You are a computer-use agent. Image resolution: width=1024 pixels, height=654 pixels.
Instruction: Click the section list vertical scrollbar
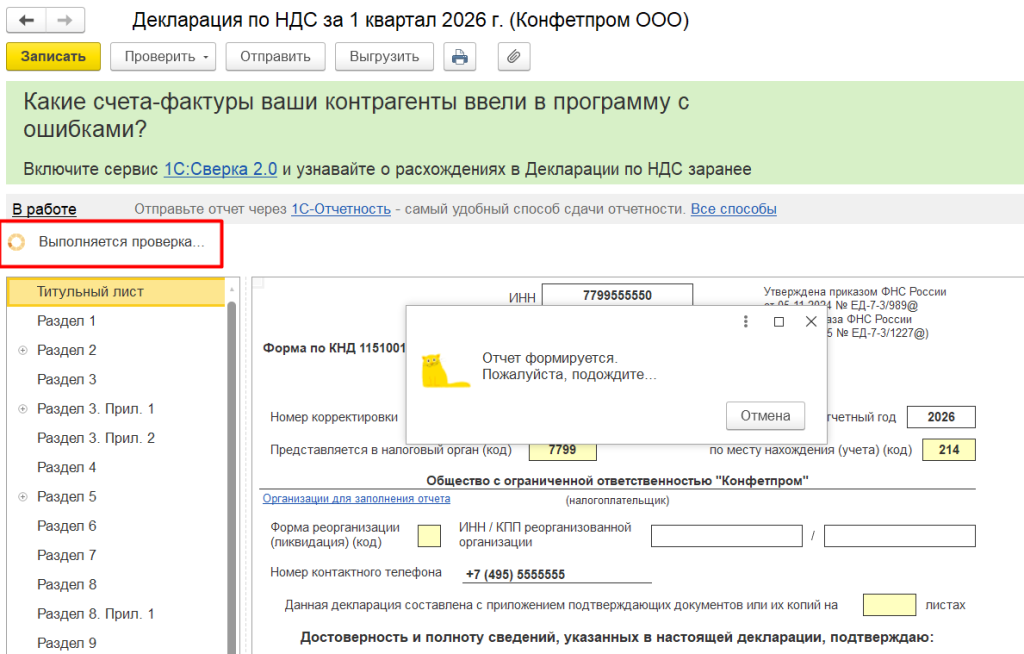[x=232, y=450]
